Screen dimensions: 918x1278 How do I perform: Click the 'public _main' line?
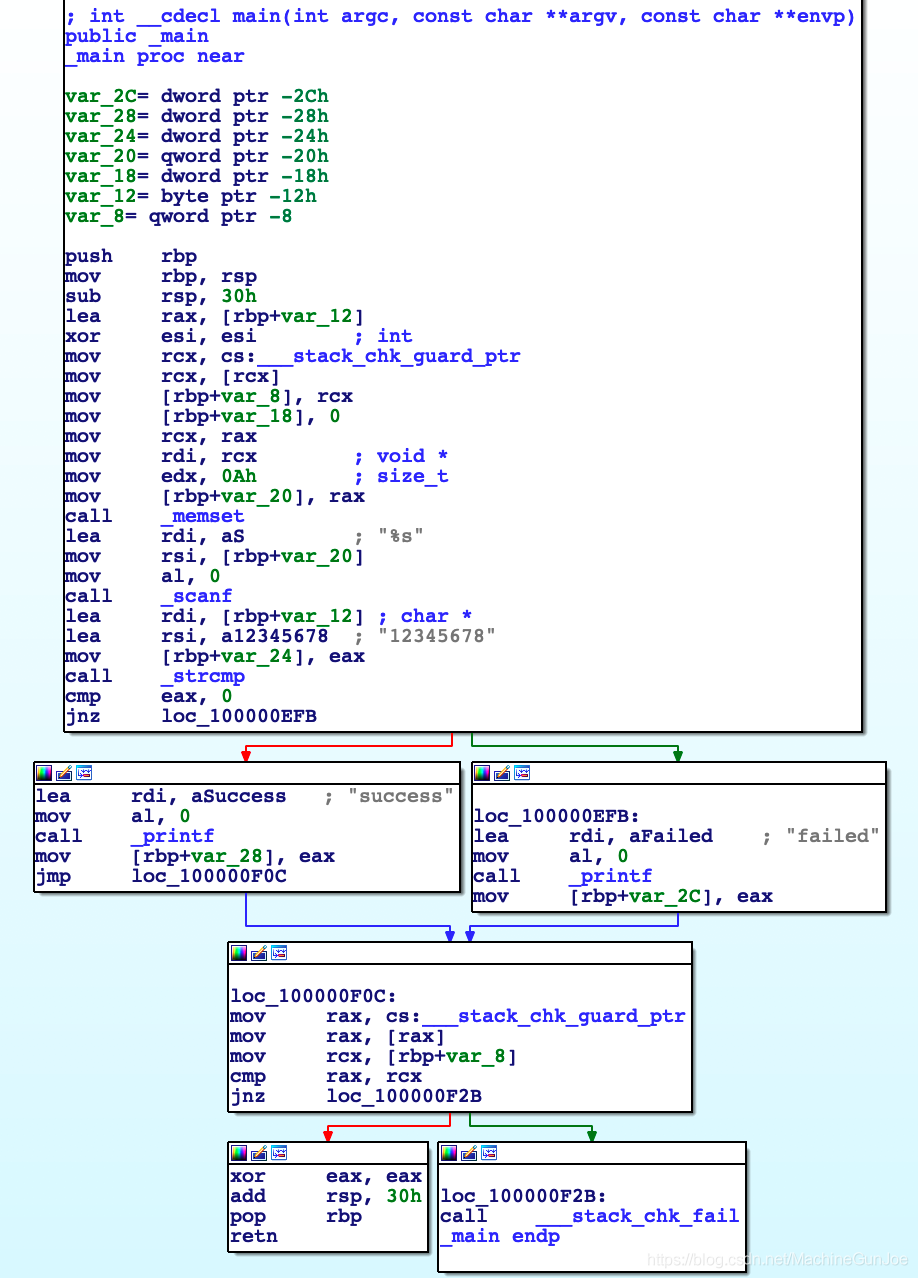tap(136, 36)
